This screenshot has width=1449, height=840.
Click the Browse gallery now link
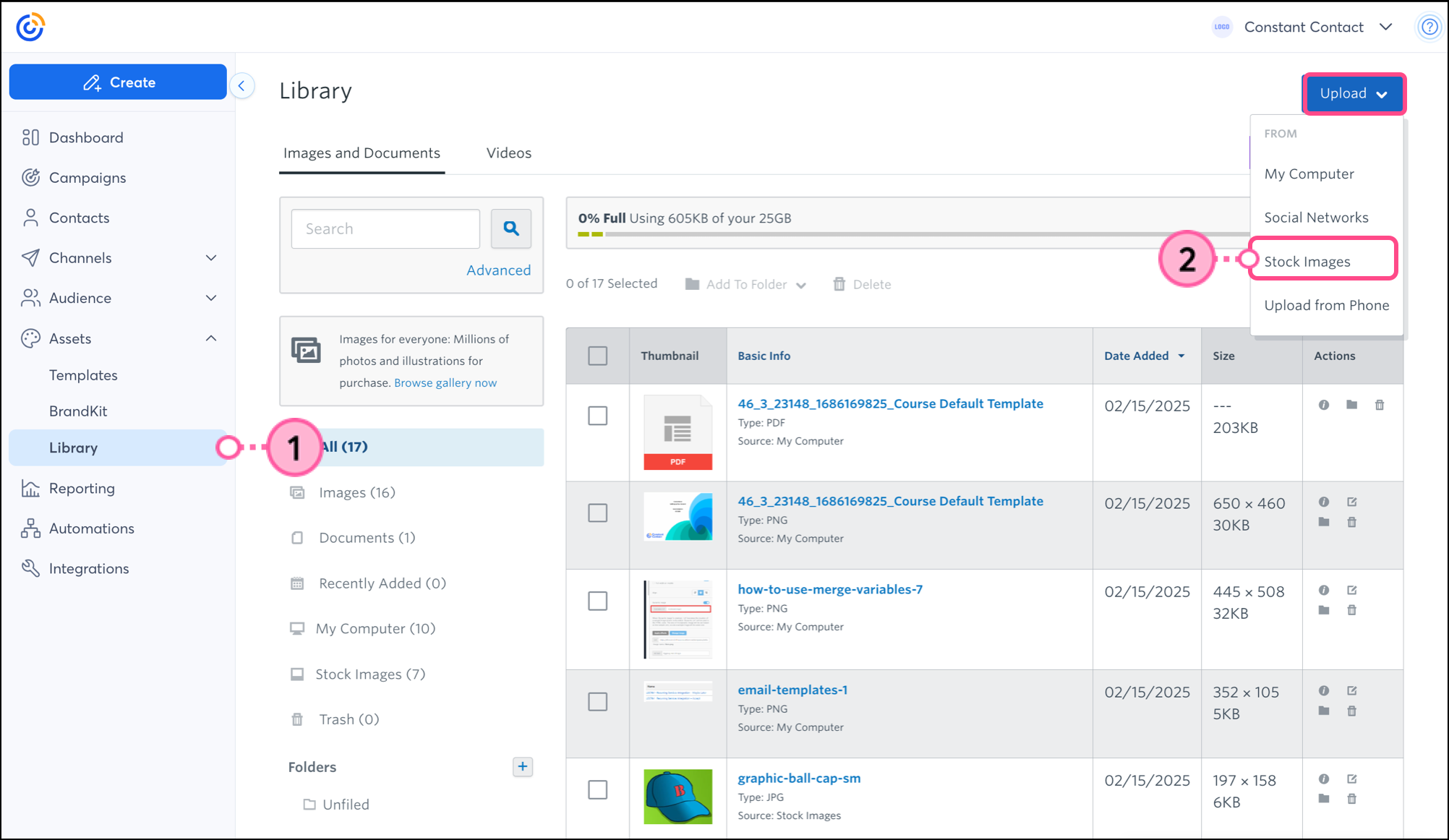pyautogui.click(x=445, y=382)
